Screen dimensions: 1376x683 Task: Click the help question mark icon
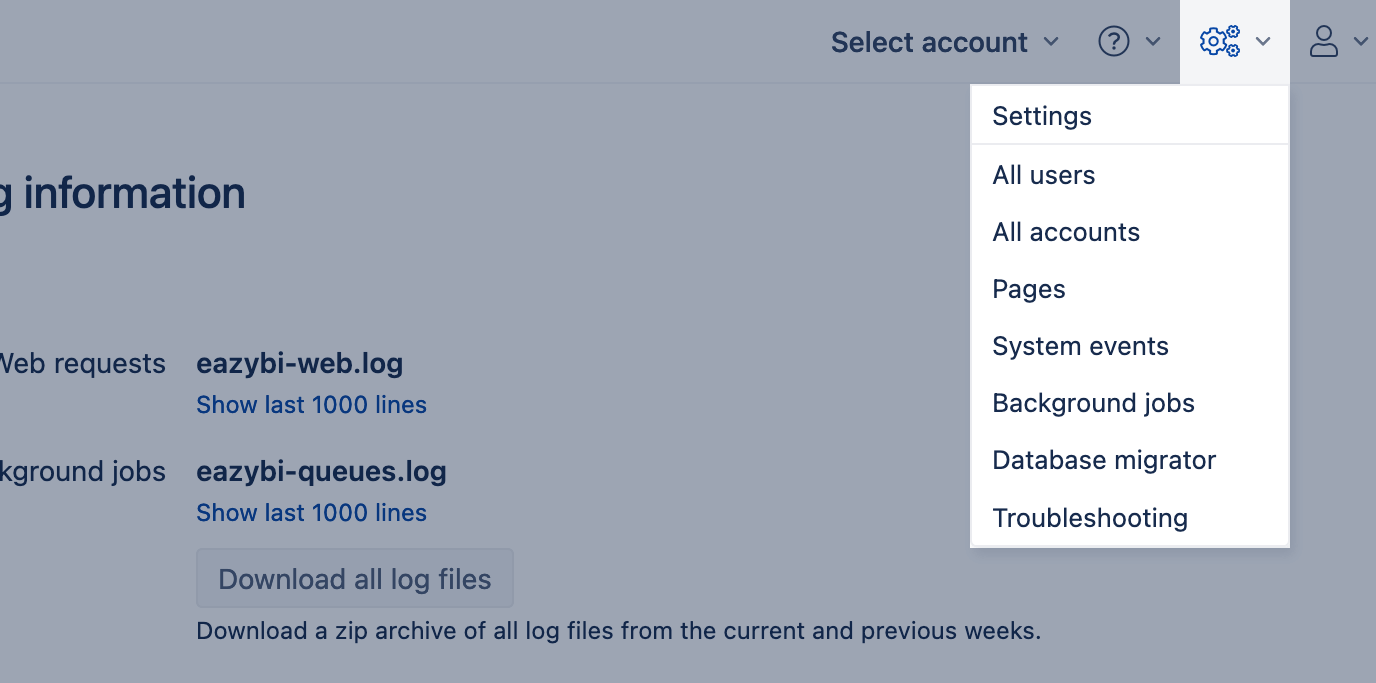[x=1114, y=42]
